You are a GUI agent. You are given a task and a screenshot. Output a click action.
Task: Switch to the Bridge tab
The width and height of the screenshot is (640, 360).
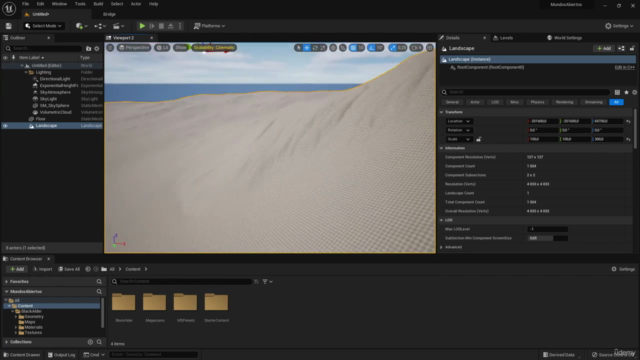point(109,14)
